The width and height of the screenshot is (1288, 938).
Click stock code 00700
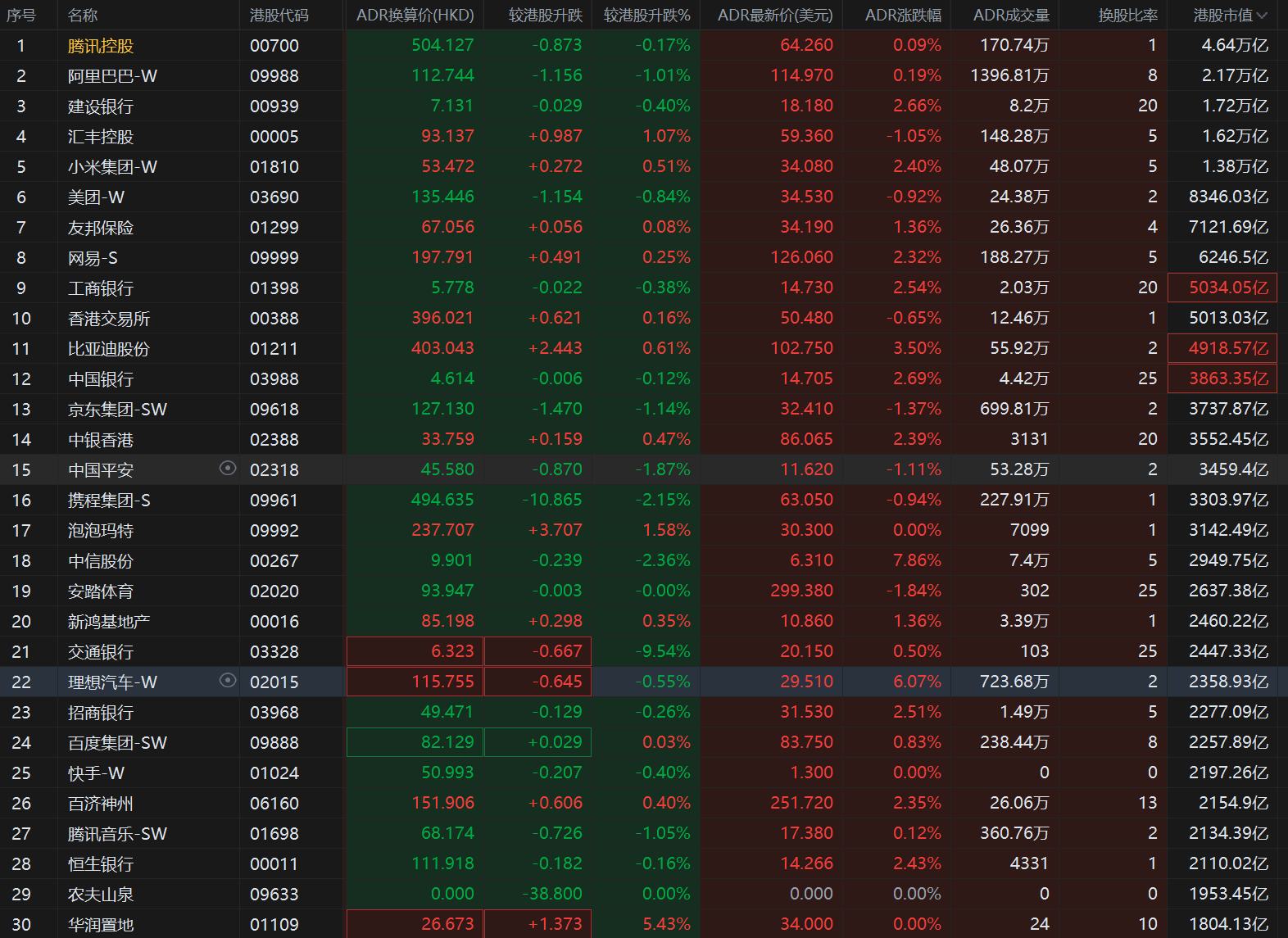coord(274,46)
